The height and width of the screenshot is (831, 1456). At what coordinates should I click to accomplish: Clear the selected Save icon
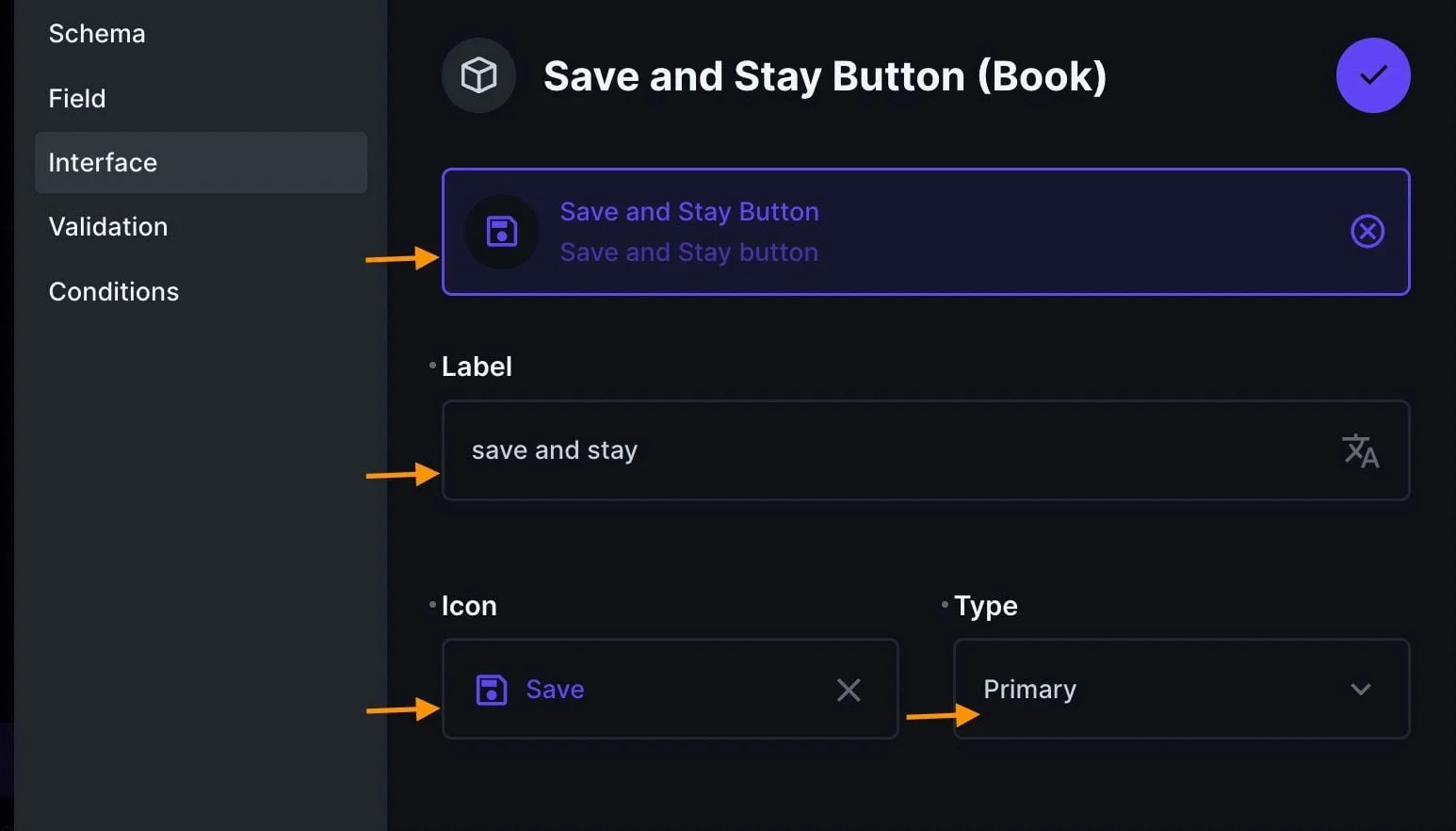pyautogui.click(x=849, y=691)
